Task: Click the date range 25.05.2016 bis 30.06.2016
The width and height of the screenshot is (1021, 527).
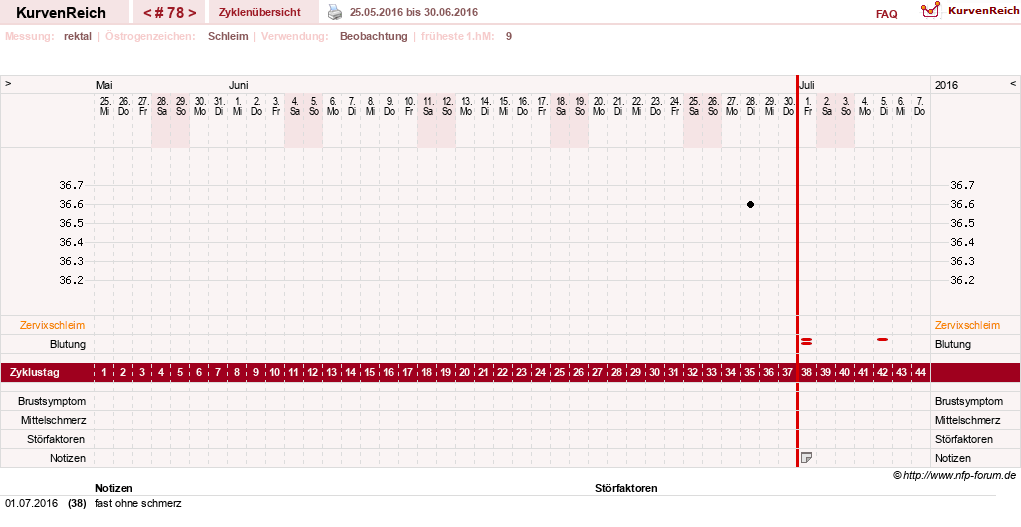Action: [413, 12]
